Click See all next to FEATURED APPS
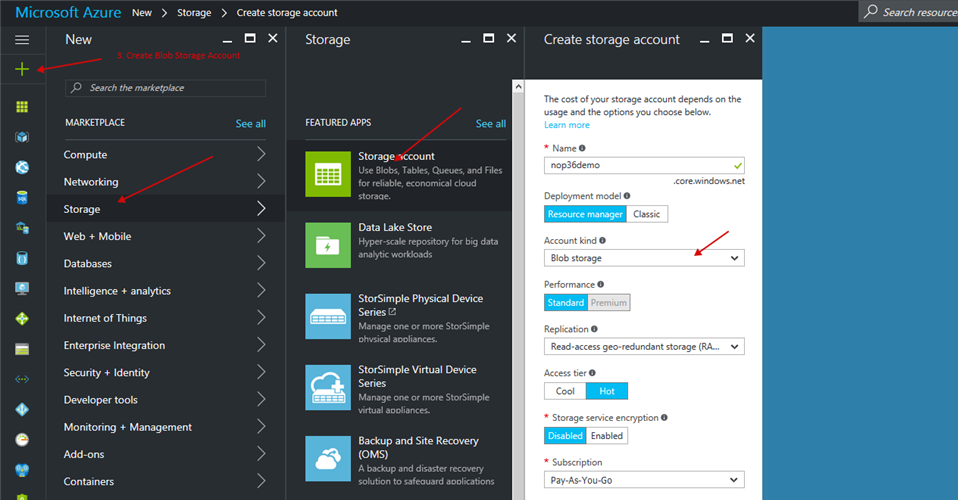 click(x=491, y=123)
